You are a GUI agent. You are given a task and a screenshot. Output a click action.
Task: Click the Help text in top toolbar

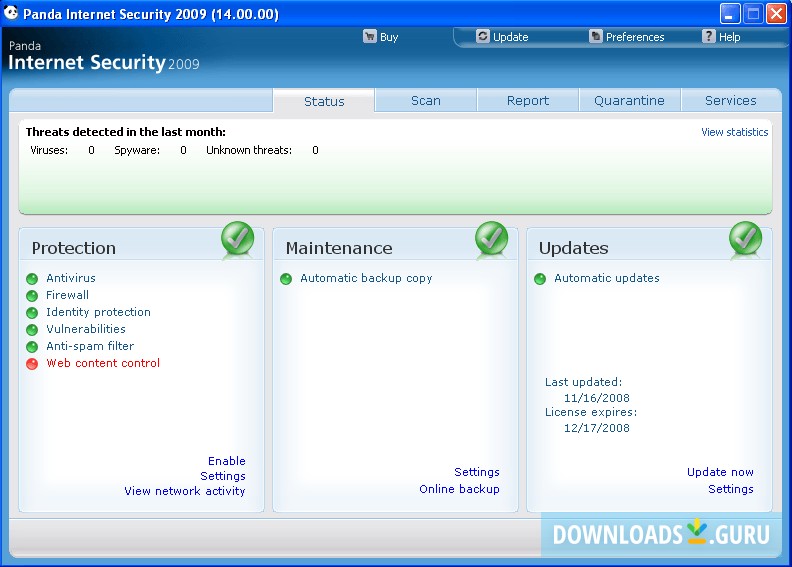(x=729, y=37)
